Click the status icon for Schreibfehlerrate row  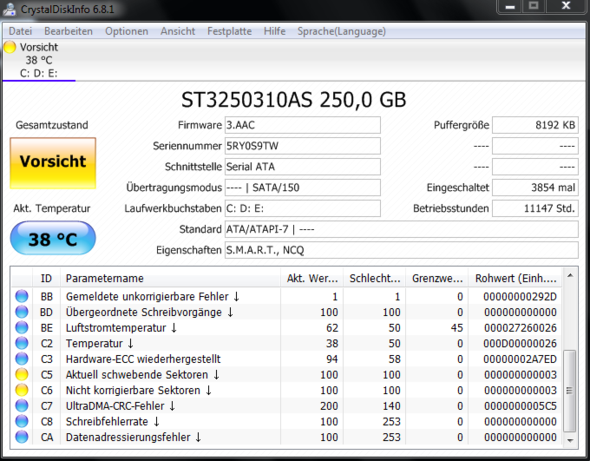(22, 421)
